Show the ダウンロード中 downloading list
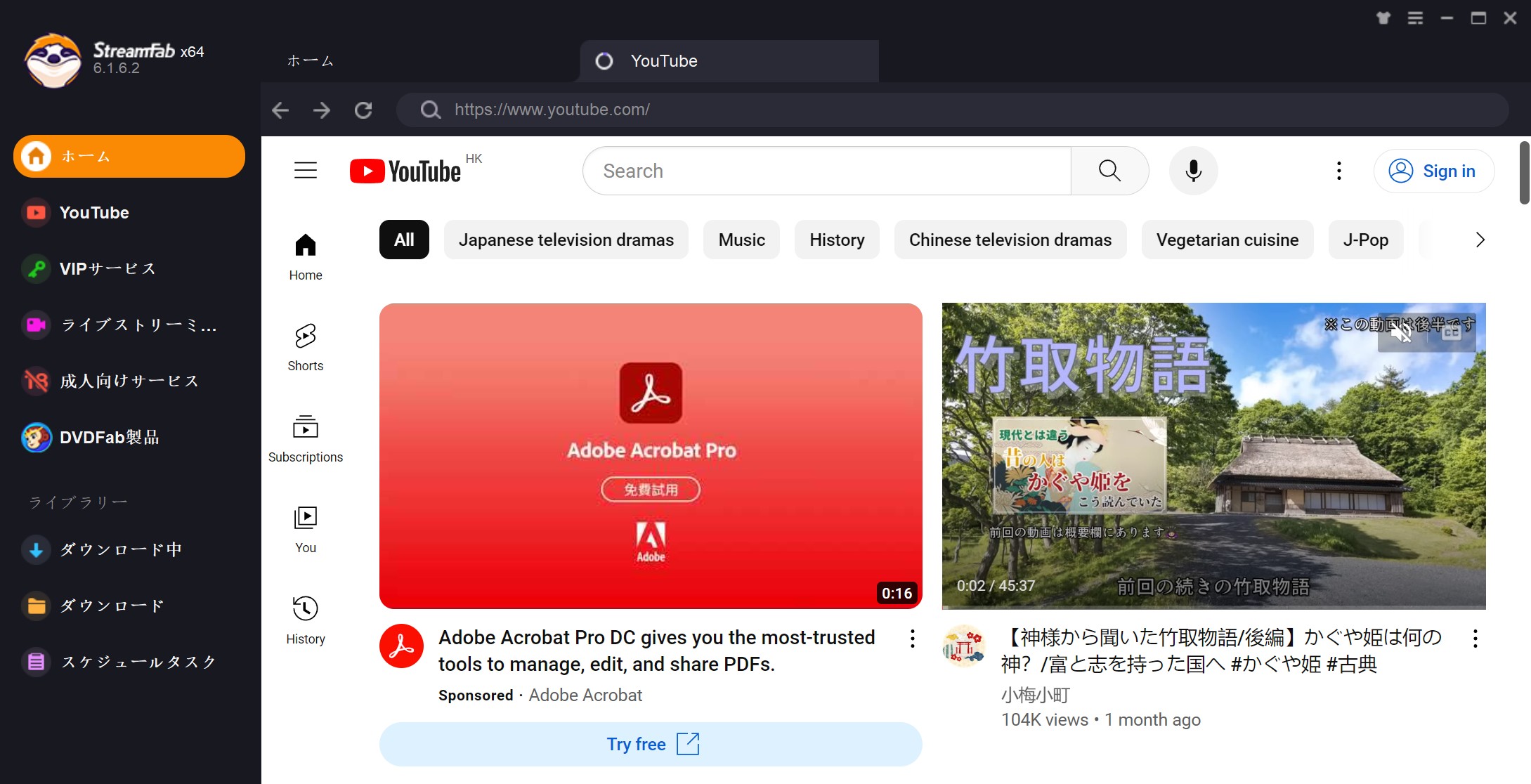Image resolution: width=1531 pixels, height=784 pixels. [x=129, y=549]
